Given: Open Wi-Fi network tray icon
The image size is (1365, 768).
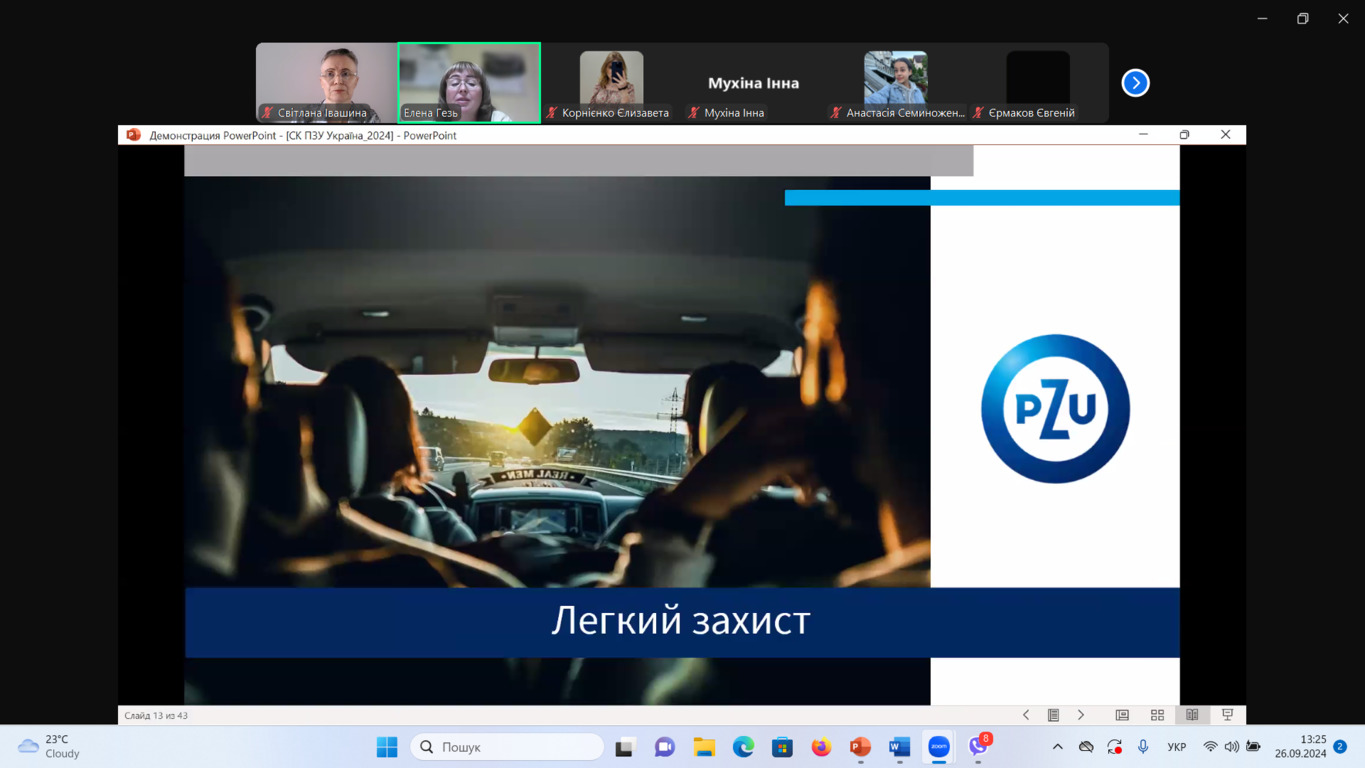Looking at the screenshot, I should (x=1210, y=747).
